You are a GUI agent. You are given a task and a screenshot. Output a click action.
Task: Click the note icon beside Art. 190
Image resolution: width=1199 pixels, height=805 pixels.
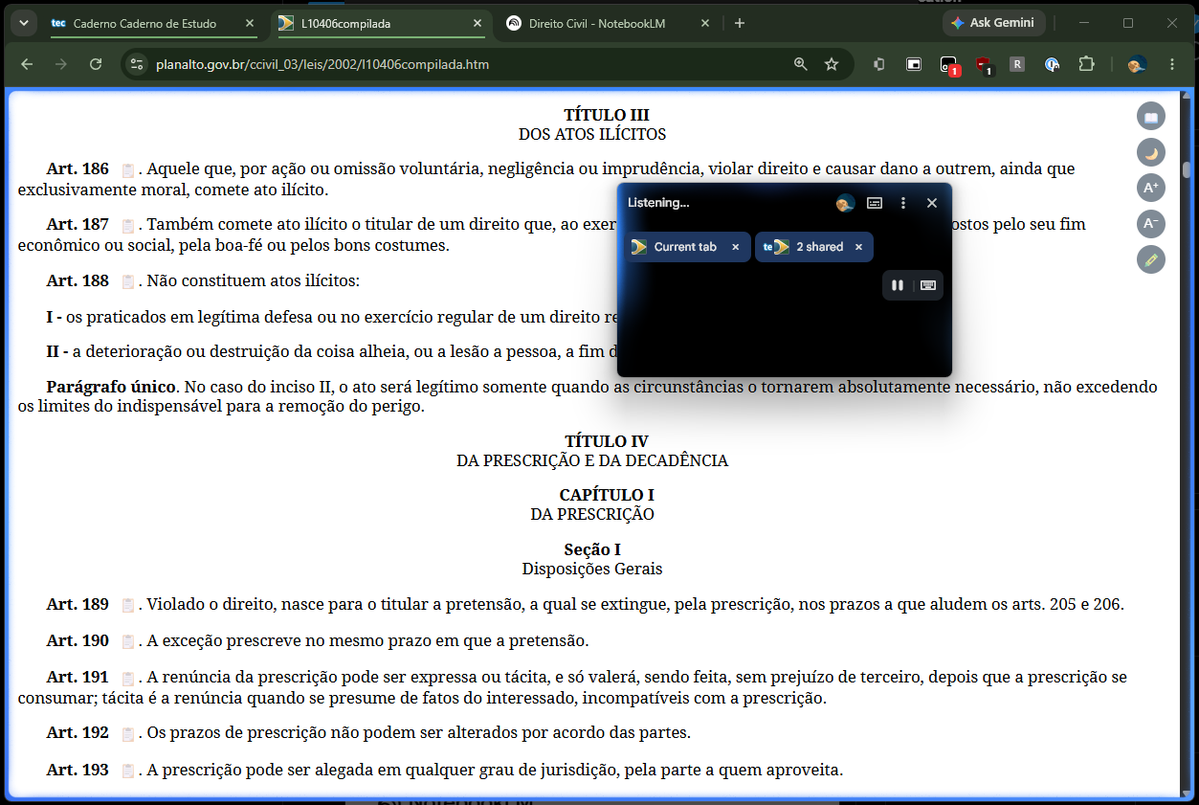[x=128, y=641]
